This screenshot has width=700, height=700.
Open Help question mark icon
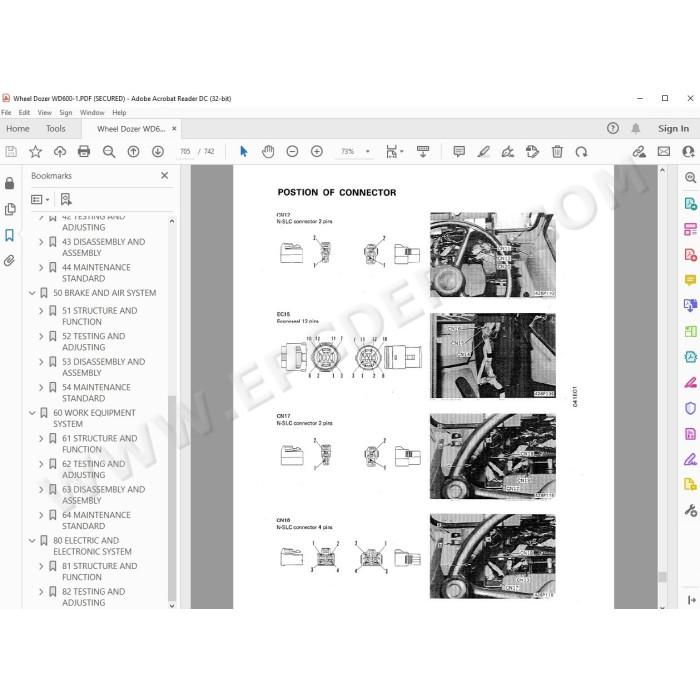(x=612, y=129)
